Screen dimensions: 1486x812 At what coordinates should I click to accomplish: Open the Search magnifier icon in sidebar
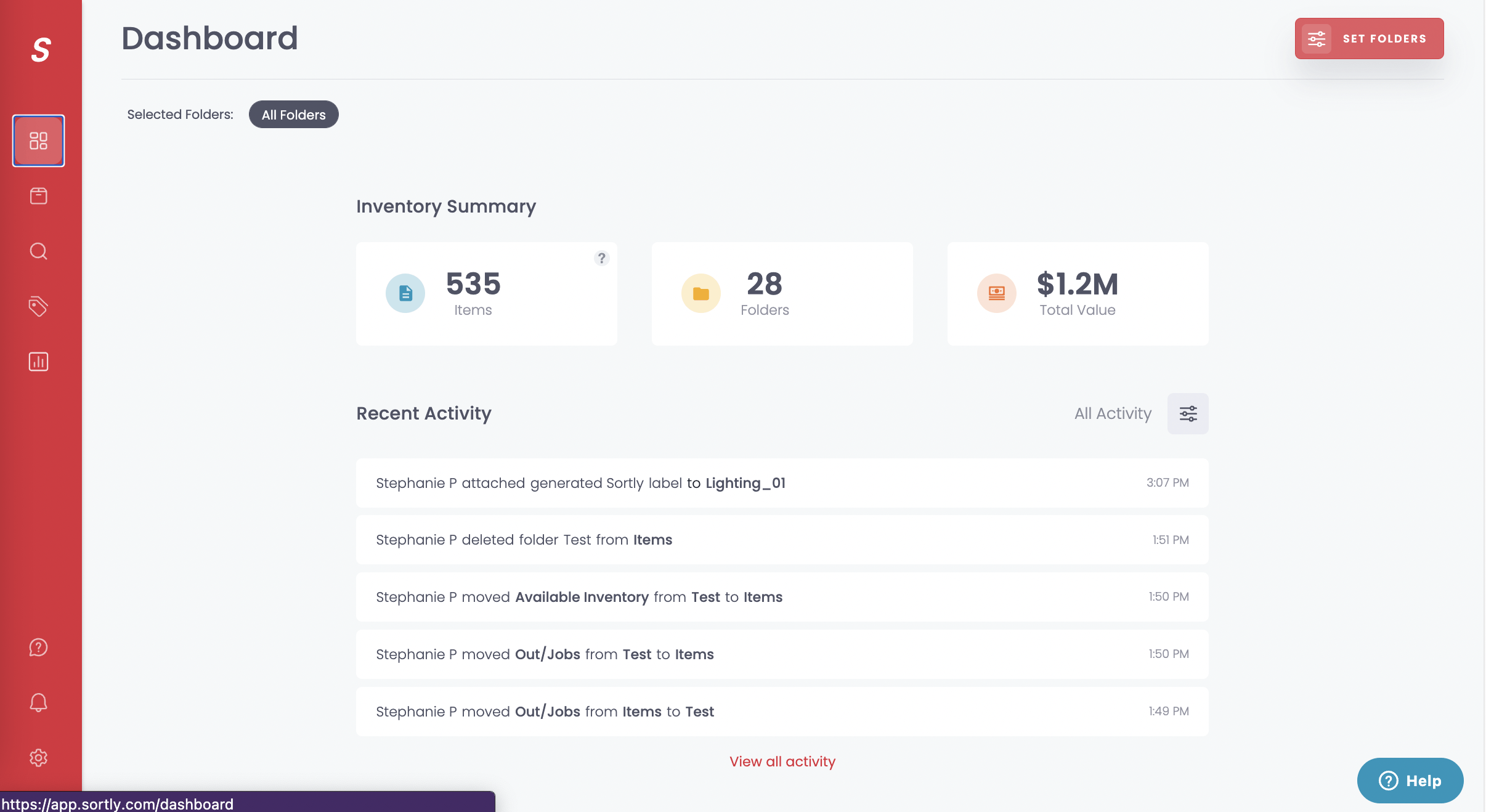coord(38,251)
